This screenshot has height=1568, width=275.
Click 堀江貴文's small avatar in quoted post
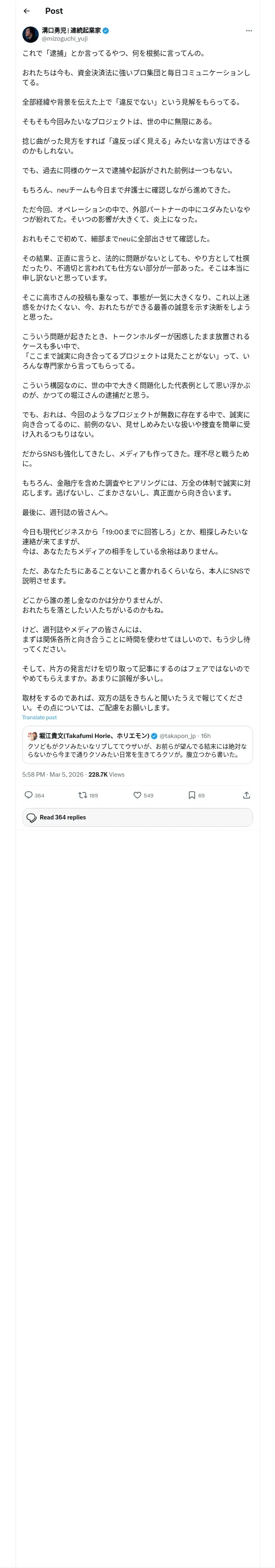click(32, 736)
